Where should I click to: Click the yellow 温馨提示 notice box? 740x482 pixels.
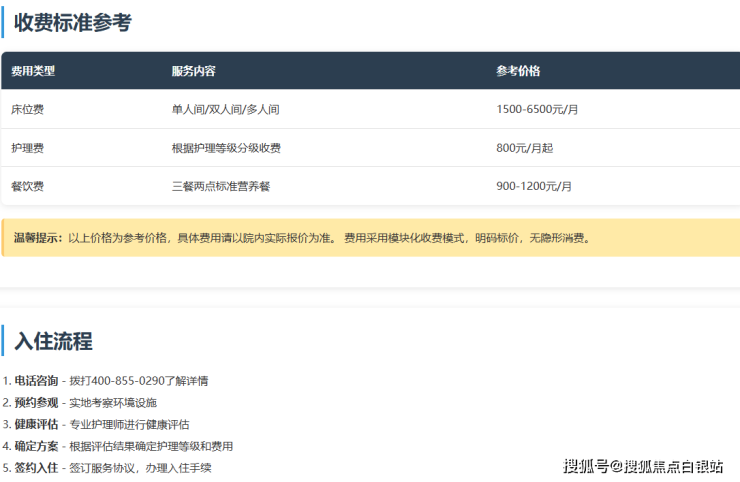point(370,238)
